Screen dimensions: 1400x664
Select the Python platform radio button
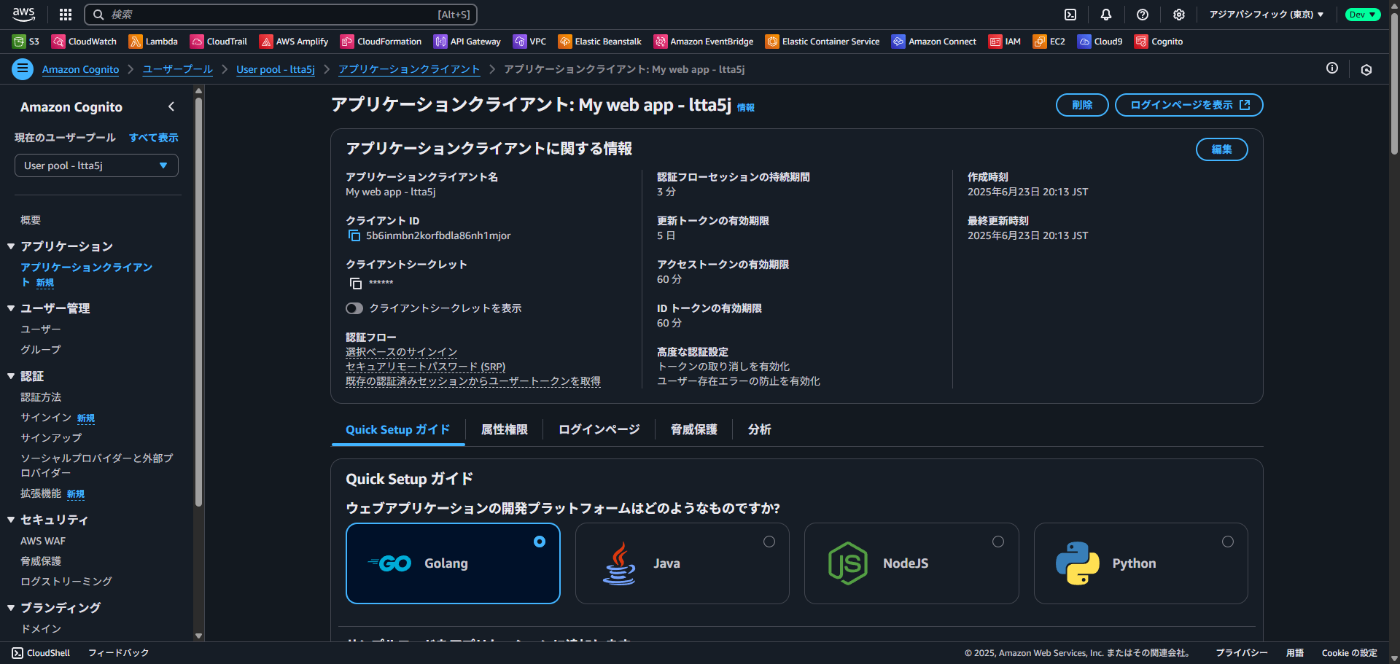click(x=1228, y=541)
